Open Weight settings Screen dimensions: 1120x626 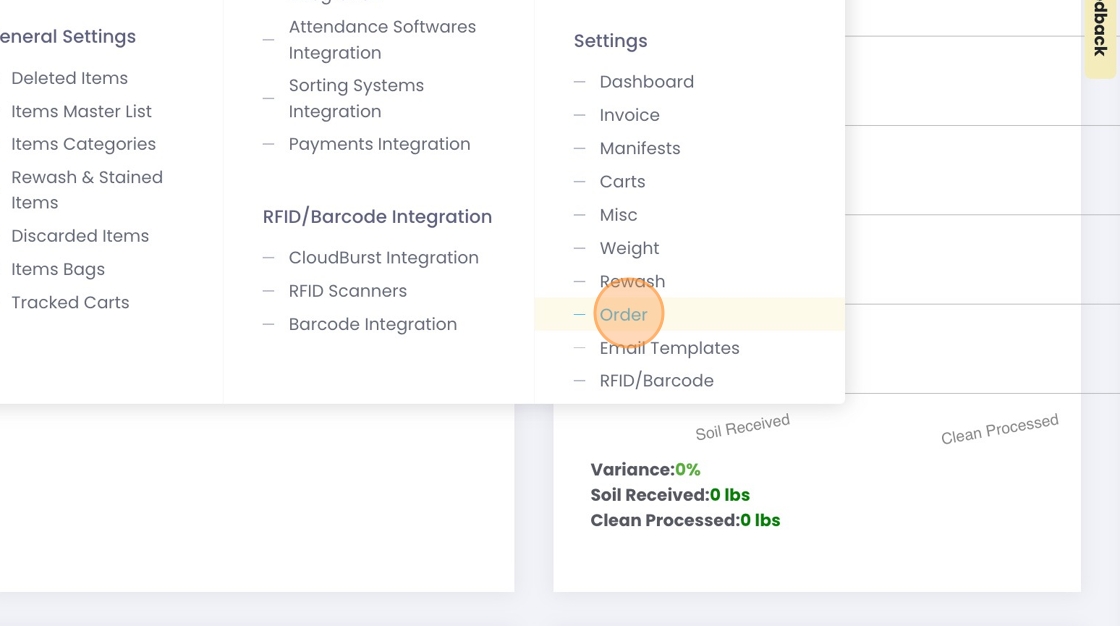coord(629,248)
